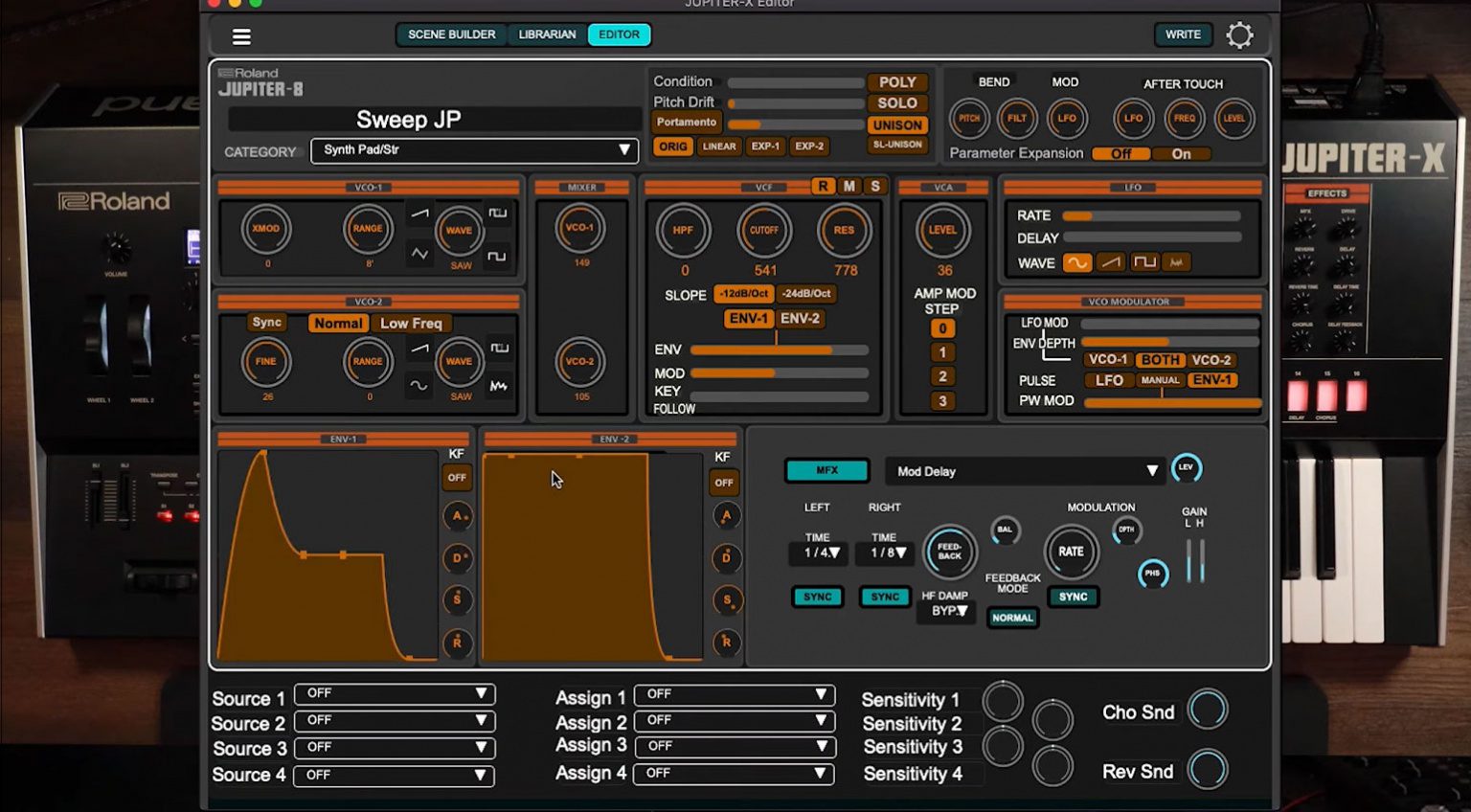
Task: Switch to the SCENE BUILDER tab
Action: (451, 34)
